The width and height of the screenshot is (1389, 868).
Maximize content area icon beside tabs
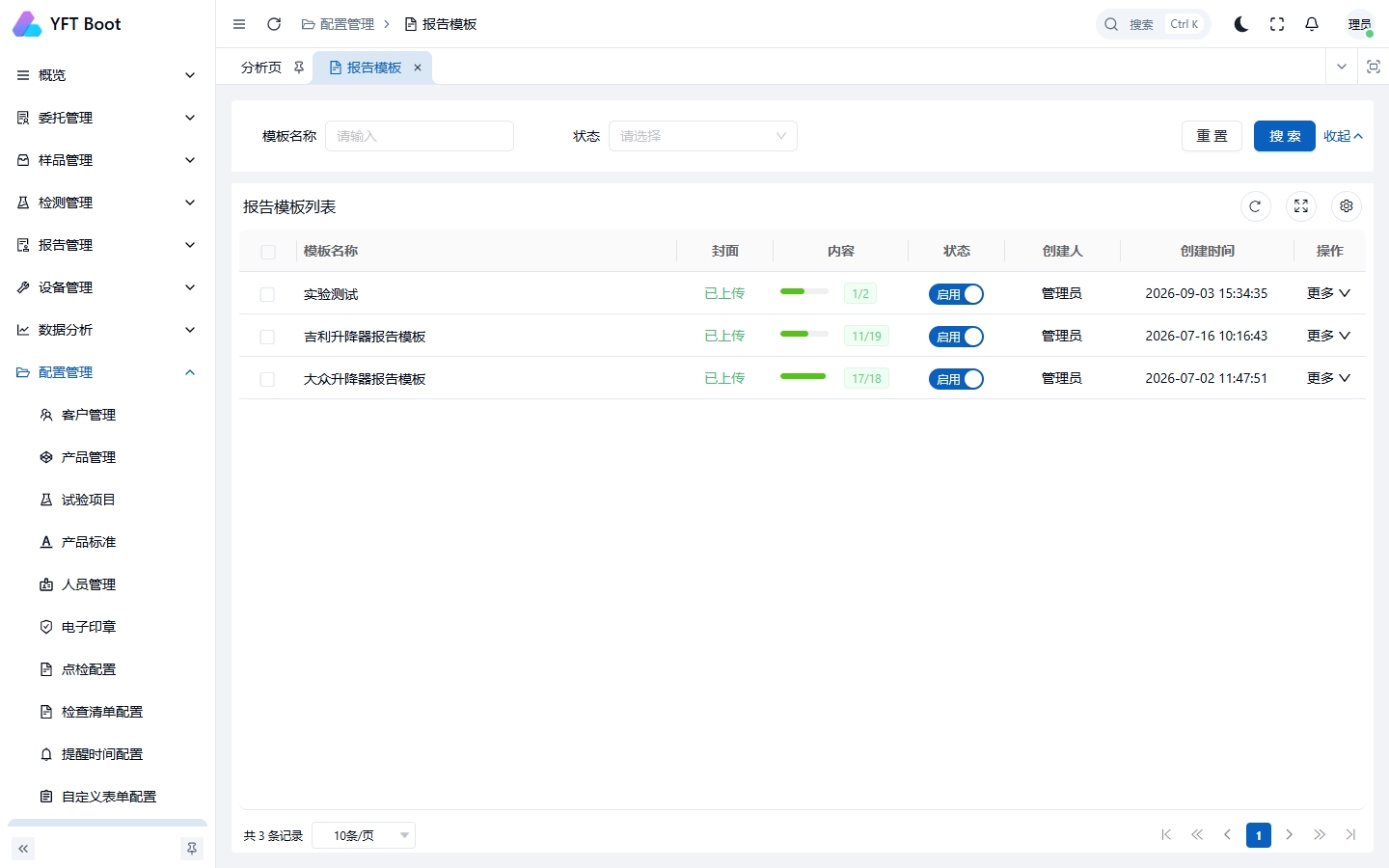(x=1374, y=67)
